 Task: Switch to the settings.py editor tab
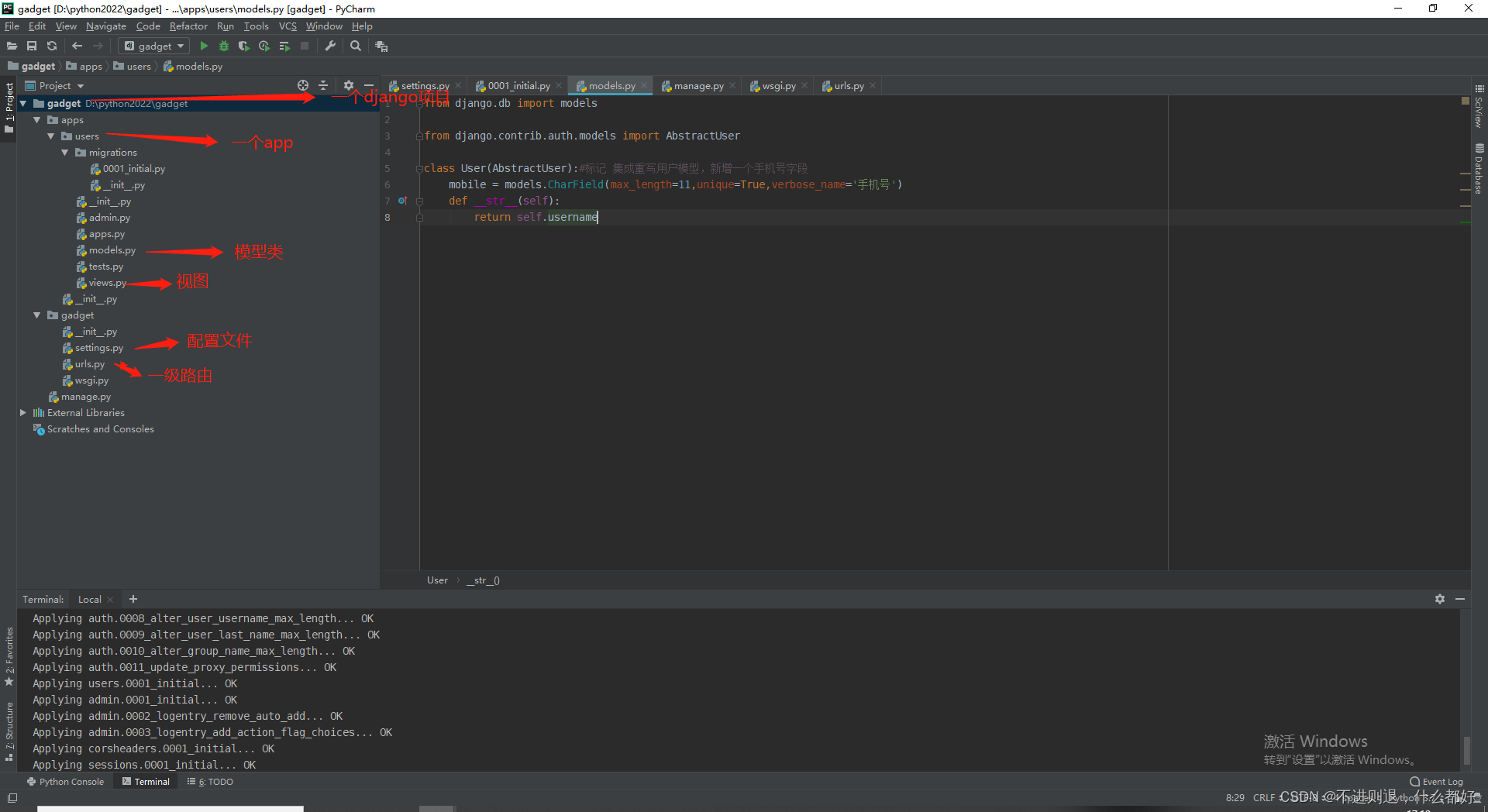pyautogui.click(x=424, y=86)
